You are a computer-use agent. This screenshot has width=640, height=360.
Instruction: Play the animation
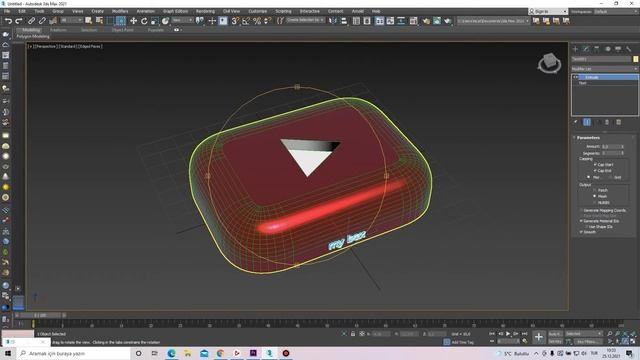[508, 334]
